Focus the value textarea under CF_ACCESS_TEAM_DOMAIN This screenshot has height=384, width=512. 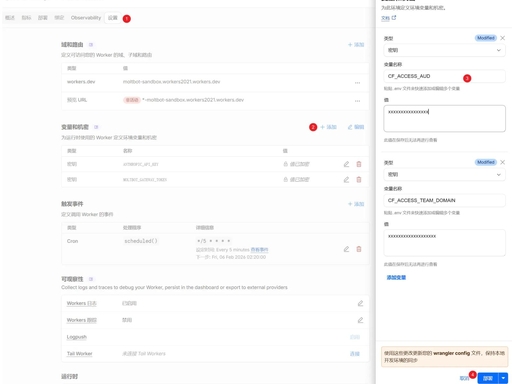444,243
